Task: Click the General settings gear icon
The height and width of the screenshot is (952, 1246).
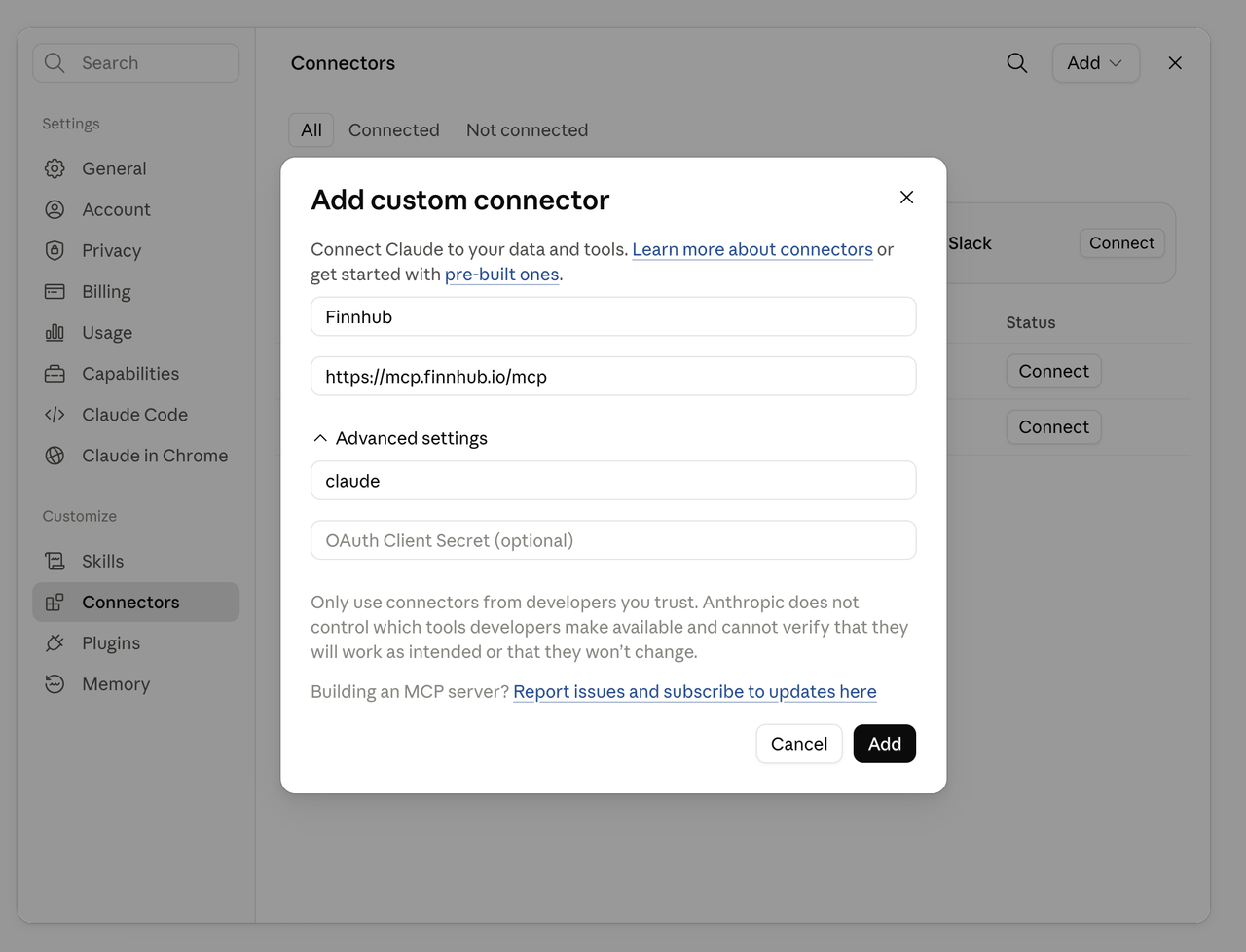Action: (x=55, y=168)
